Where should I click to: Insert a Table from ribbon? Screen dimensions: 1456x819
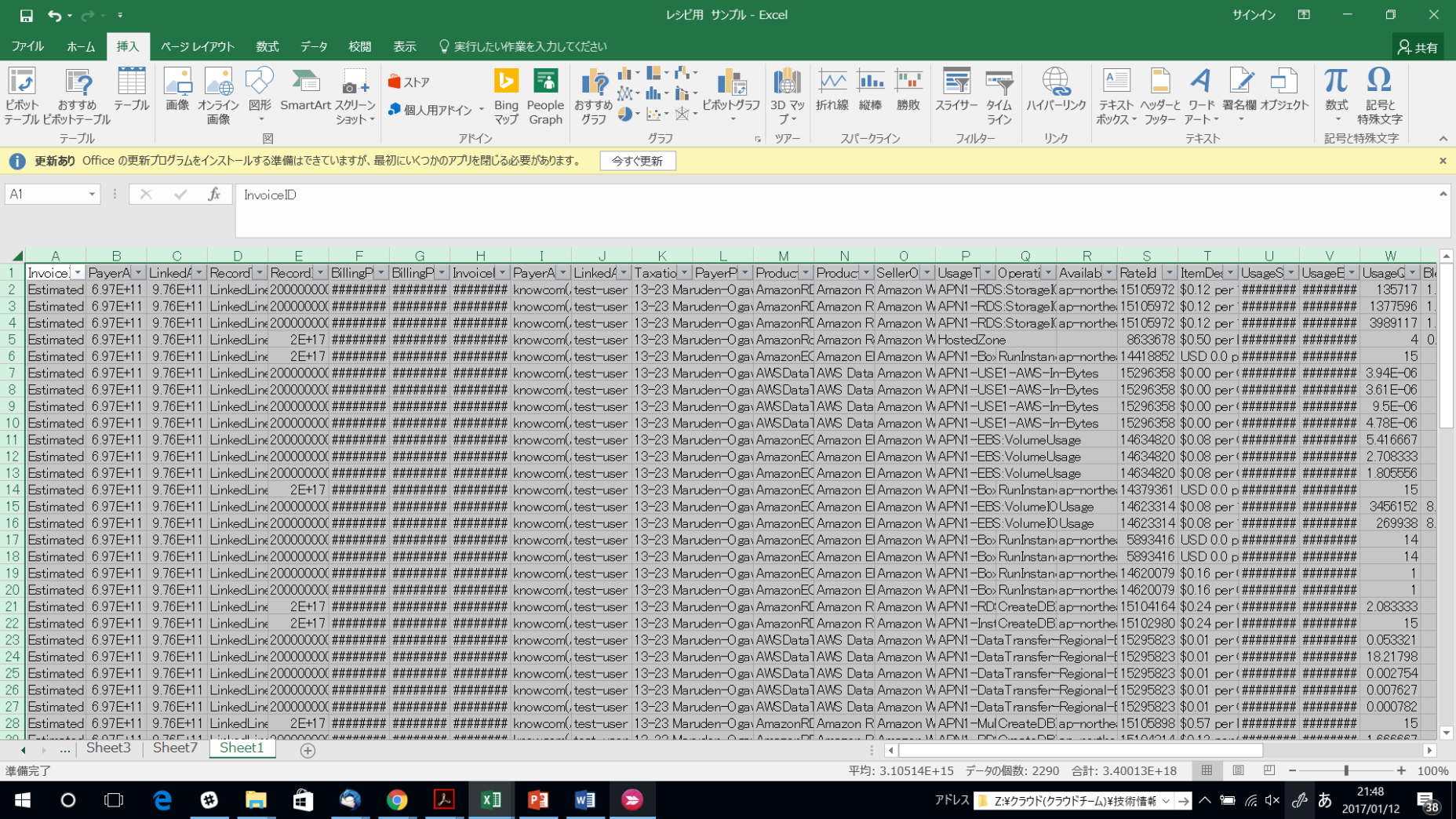click(x=131, y=89)
